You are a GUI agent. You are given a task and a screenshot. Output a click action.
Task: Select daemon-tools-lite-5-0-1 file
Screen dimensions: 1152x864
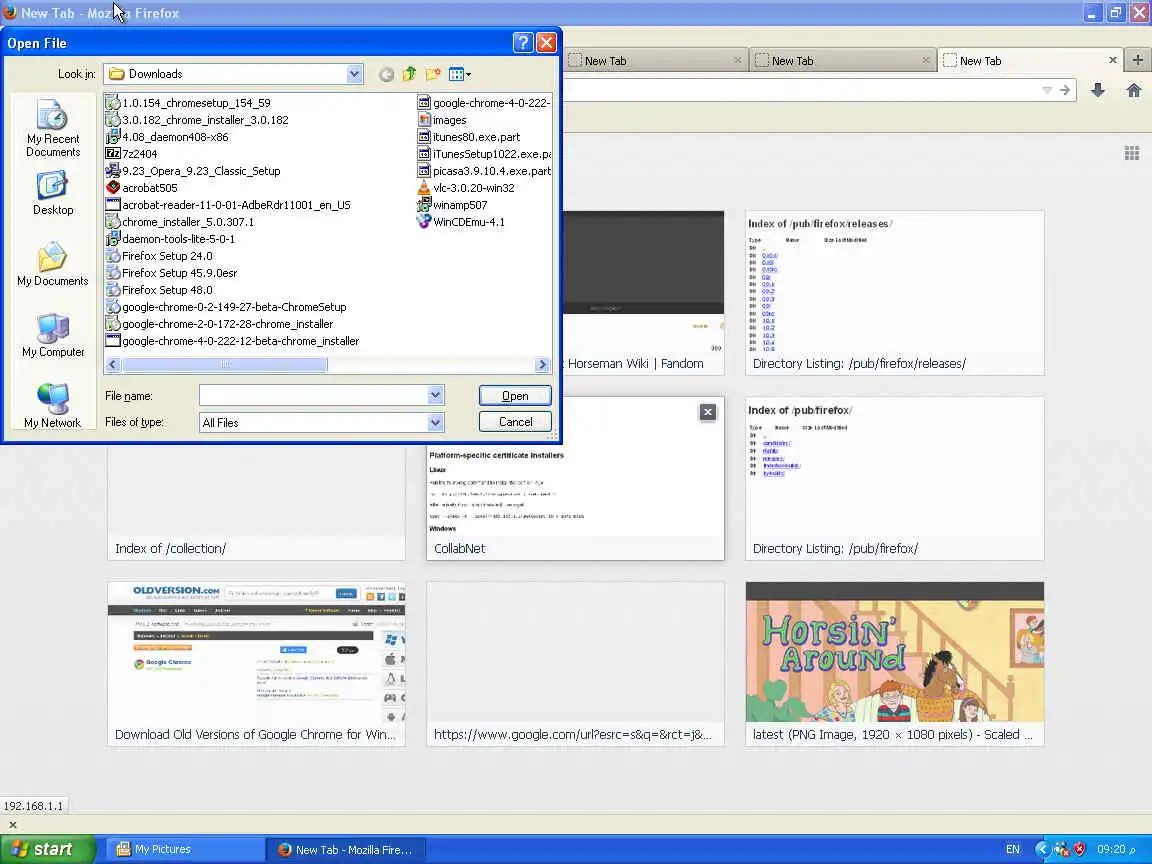[170, 239]
